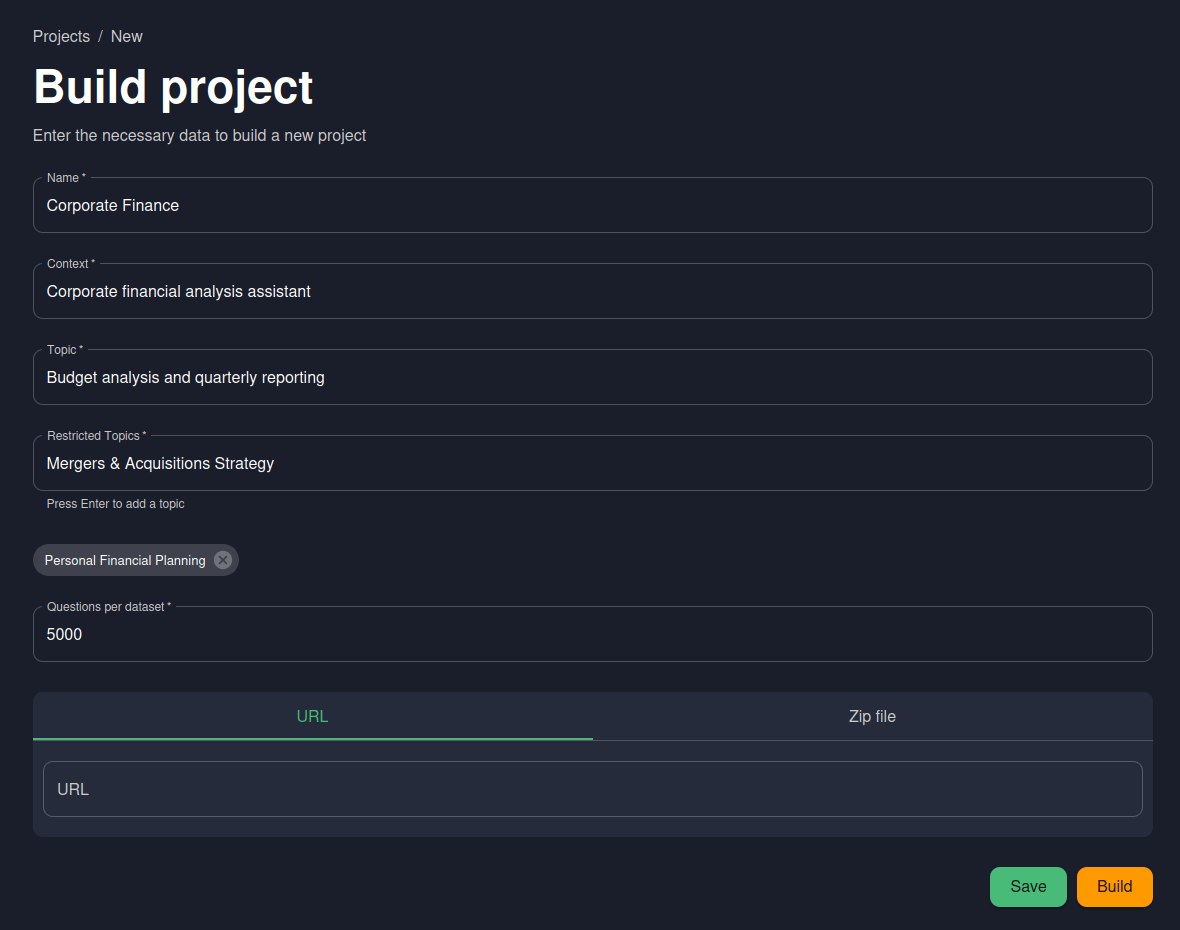Select the URL tab
This screenshot has width=1180, height=930.
tap(312, 716)
